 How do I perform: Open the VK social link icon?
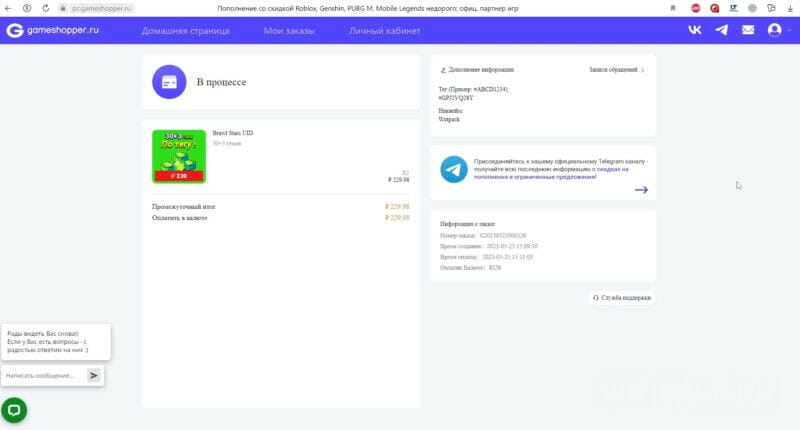pyautogui.click(x=695, y=30)
